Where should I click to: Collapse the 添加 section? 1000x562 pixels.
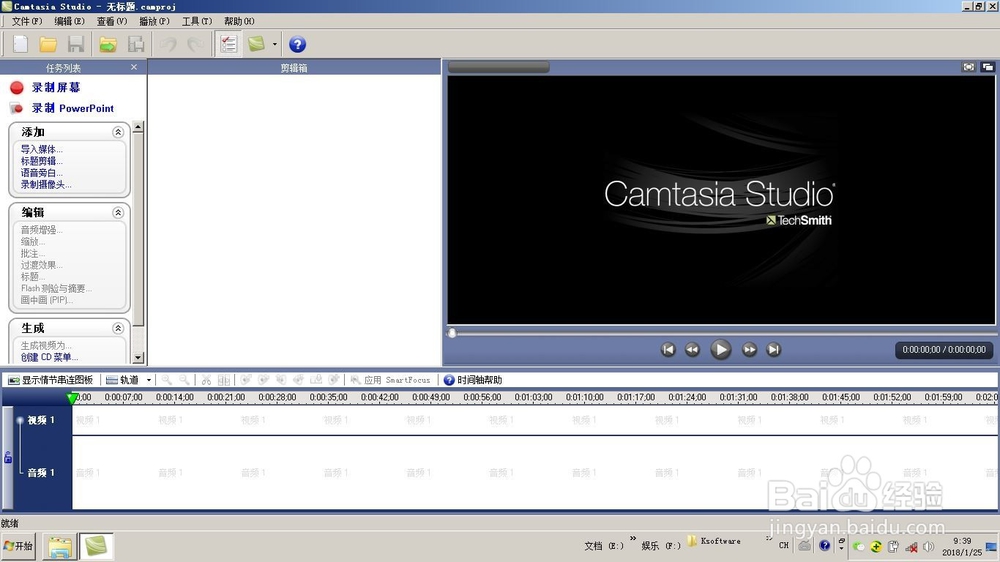(118, 132)
